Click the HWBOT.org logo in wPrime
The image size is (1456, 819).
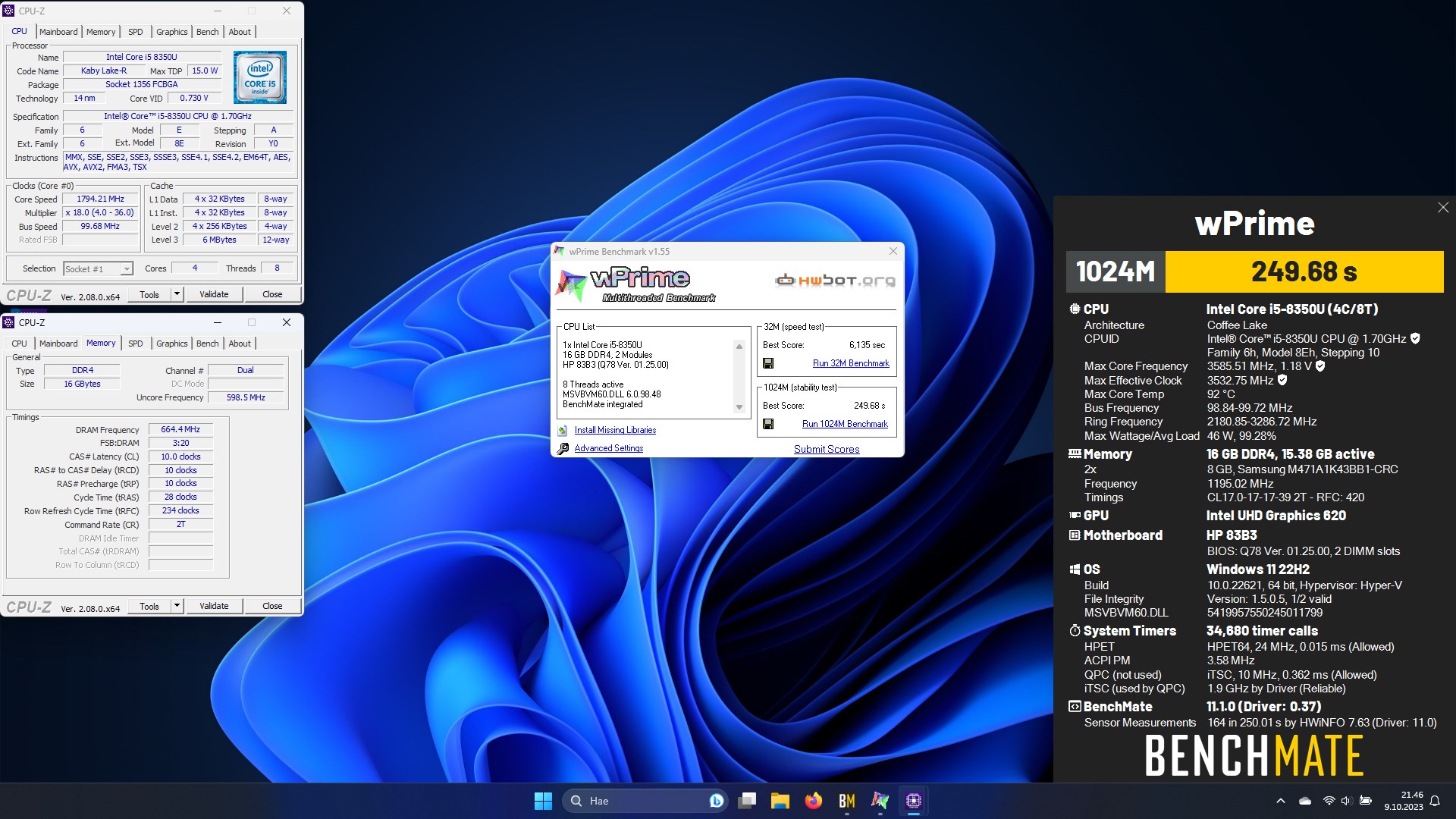pyautogui.click(x=835, y=281)
